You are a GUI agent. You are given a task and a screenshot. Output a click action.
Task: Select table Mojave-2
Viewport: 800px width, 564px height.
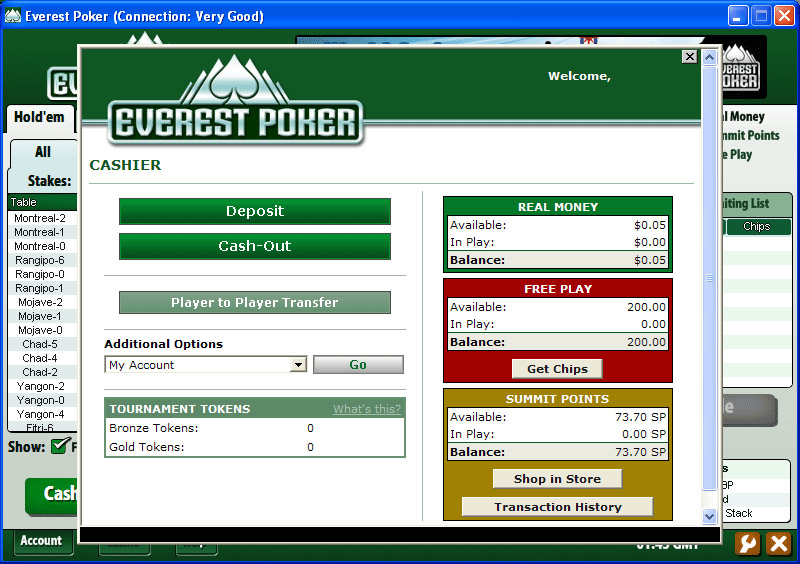point(40,302)
